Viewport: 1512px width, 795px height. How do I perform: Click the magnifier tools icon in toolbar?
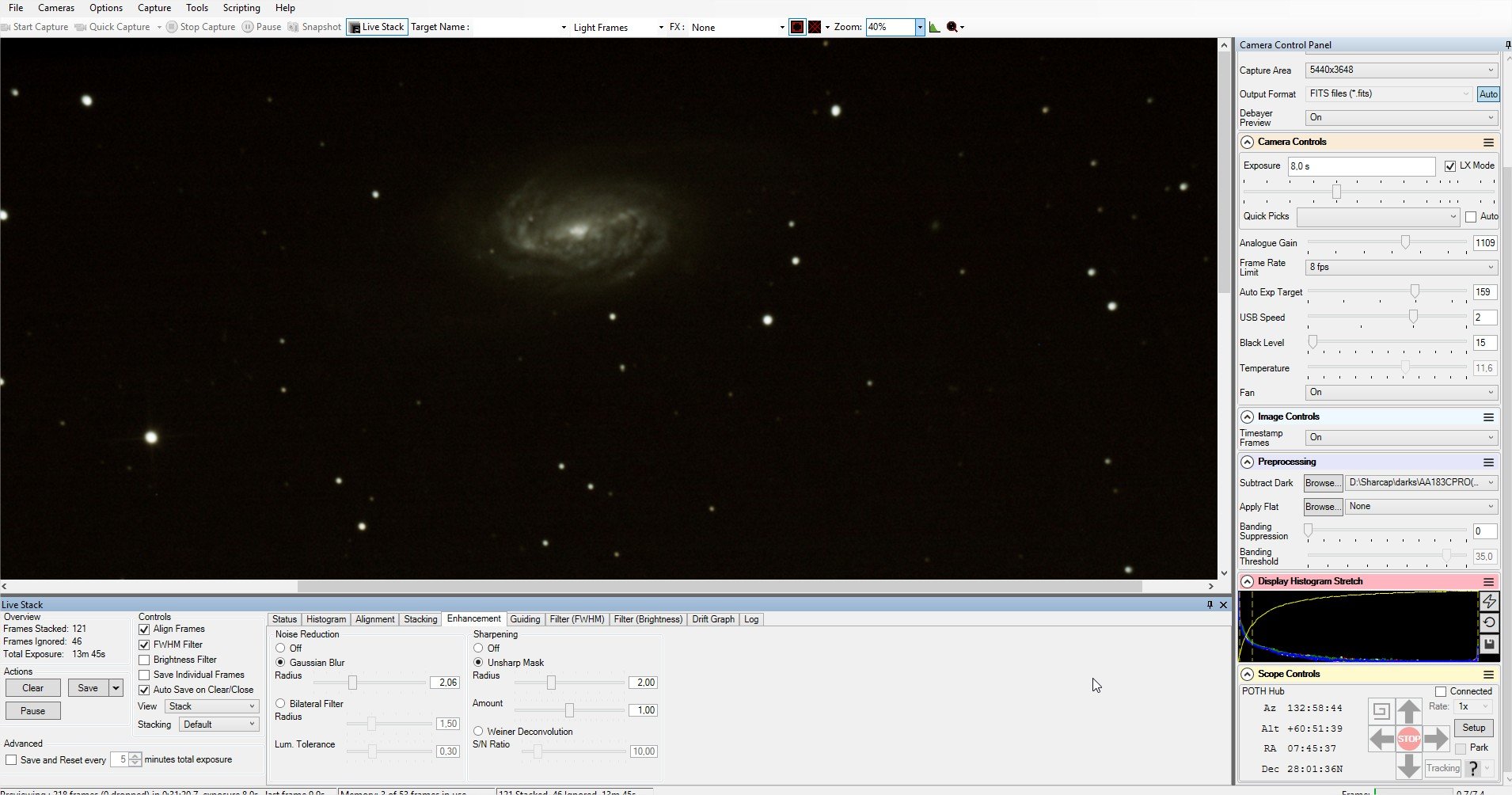[x=952, y=27]
